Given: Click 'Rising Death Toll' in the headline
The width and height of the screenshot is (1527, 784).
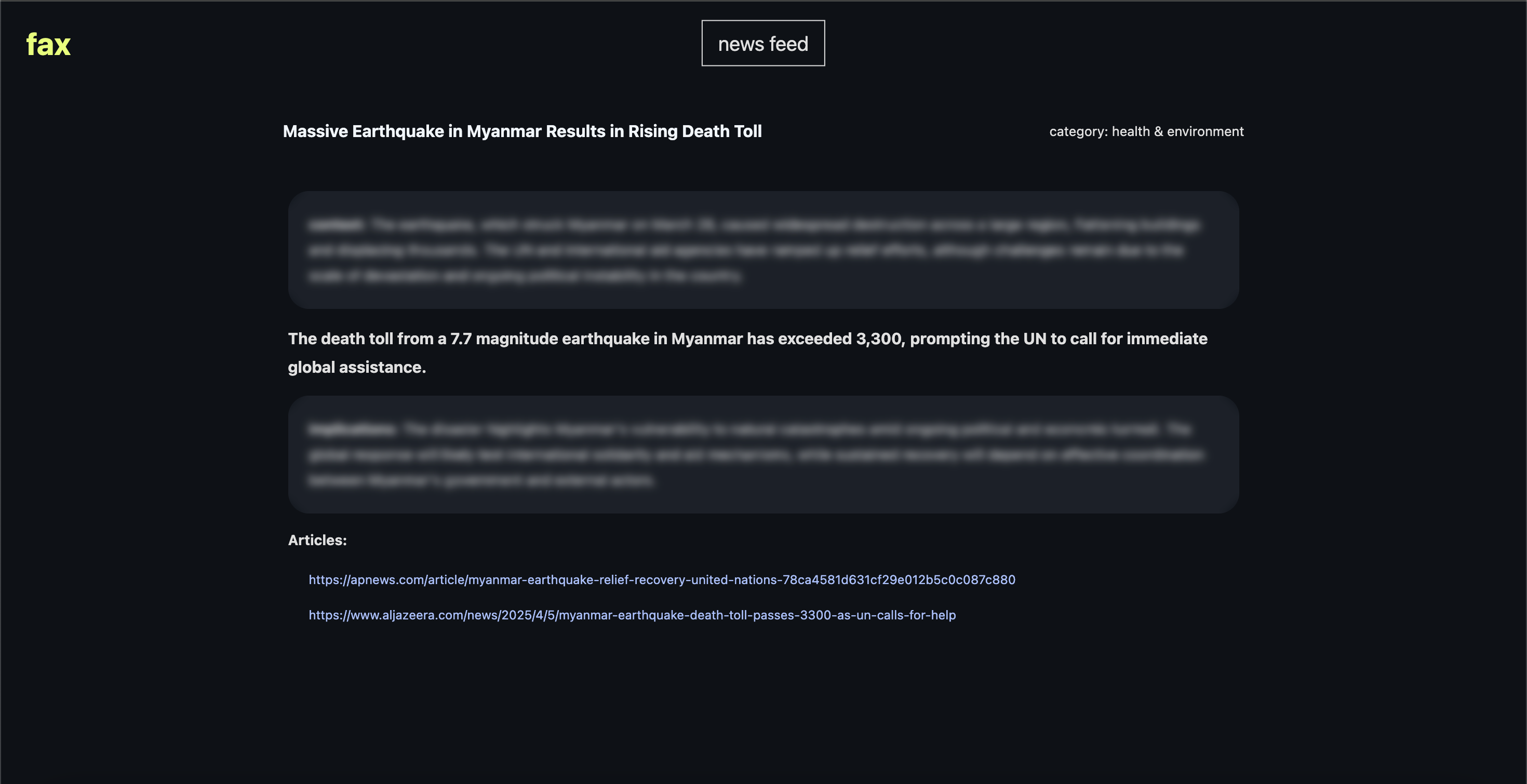Looking at the screenshot, I should click(x=695, y=131).
